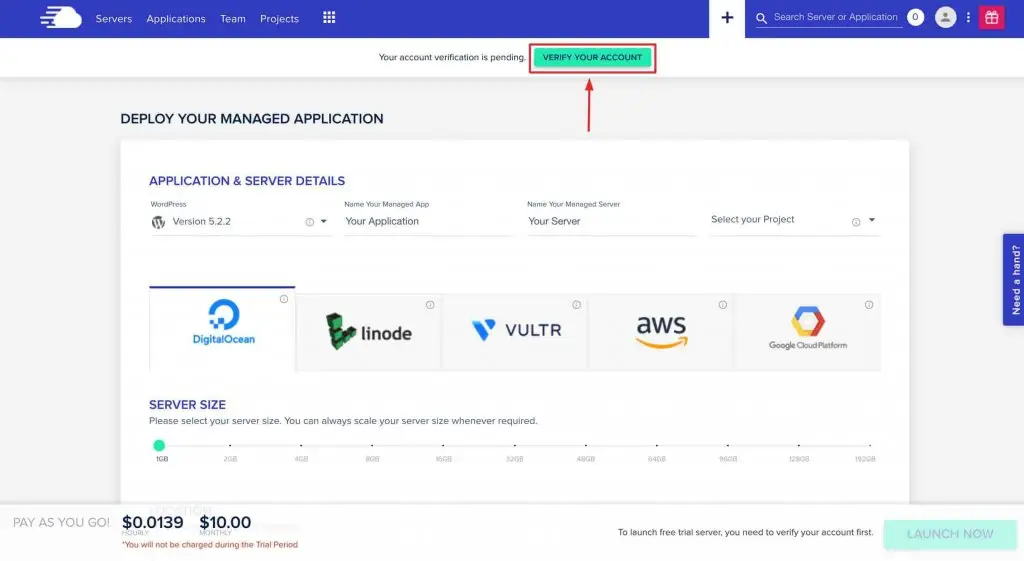Click the Name Your Managed Server field
Viewport: 1024px width, 561px height.
pyautogui.click(x=611, y=221)
